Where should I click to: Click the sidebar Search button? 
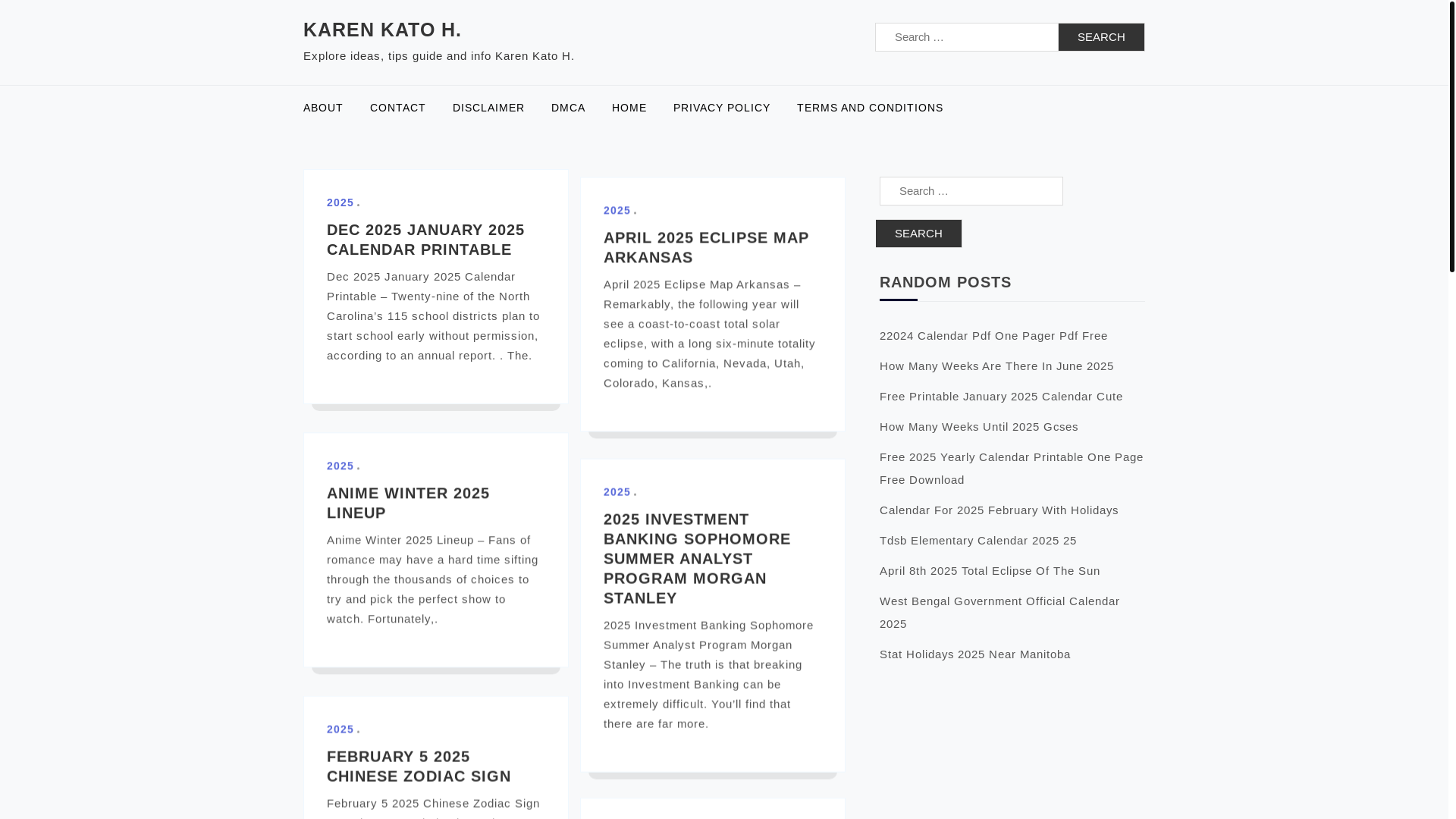coord(918,234)
